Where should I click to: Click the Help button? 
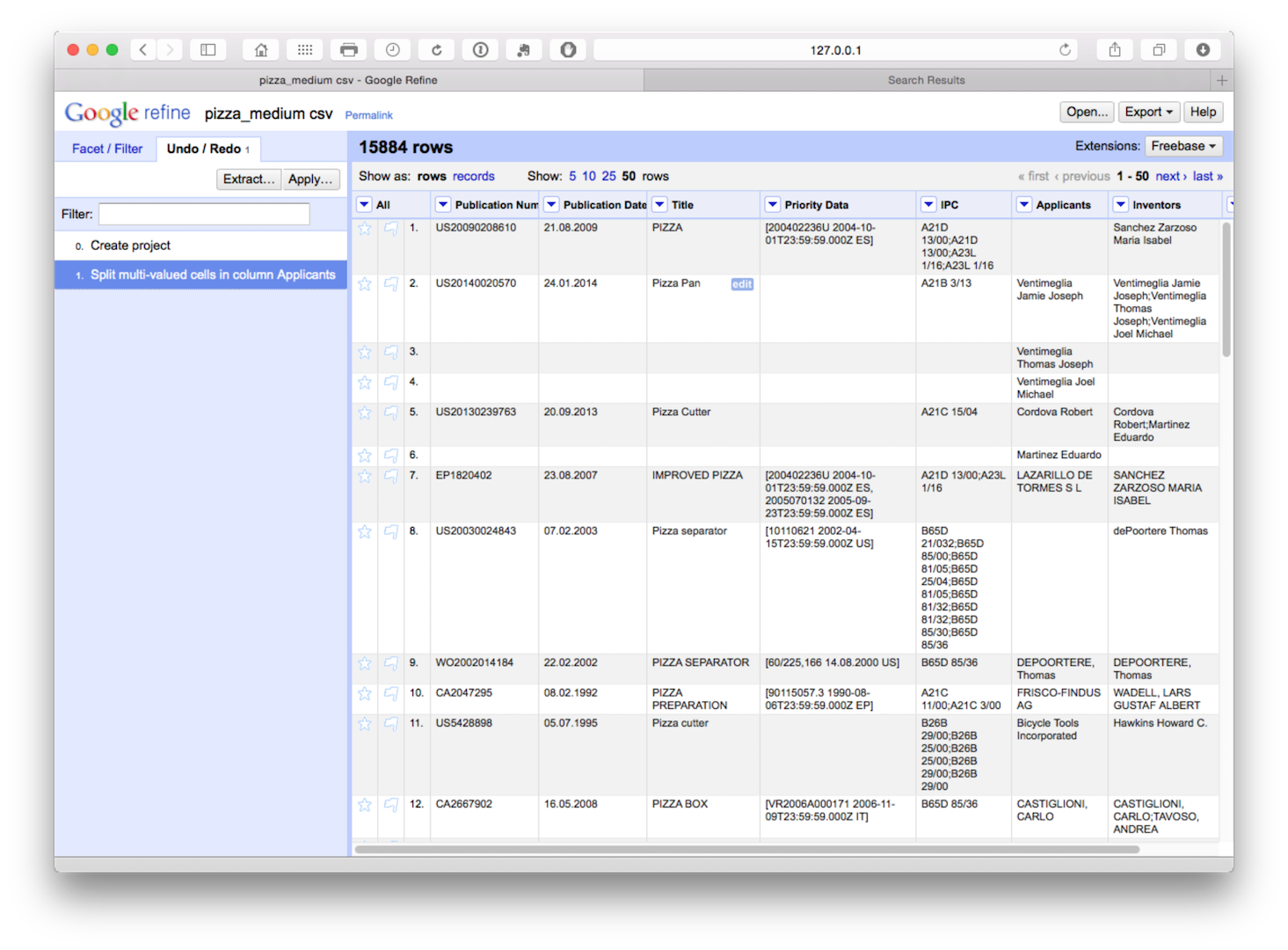coord(1203,112)
